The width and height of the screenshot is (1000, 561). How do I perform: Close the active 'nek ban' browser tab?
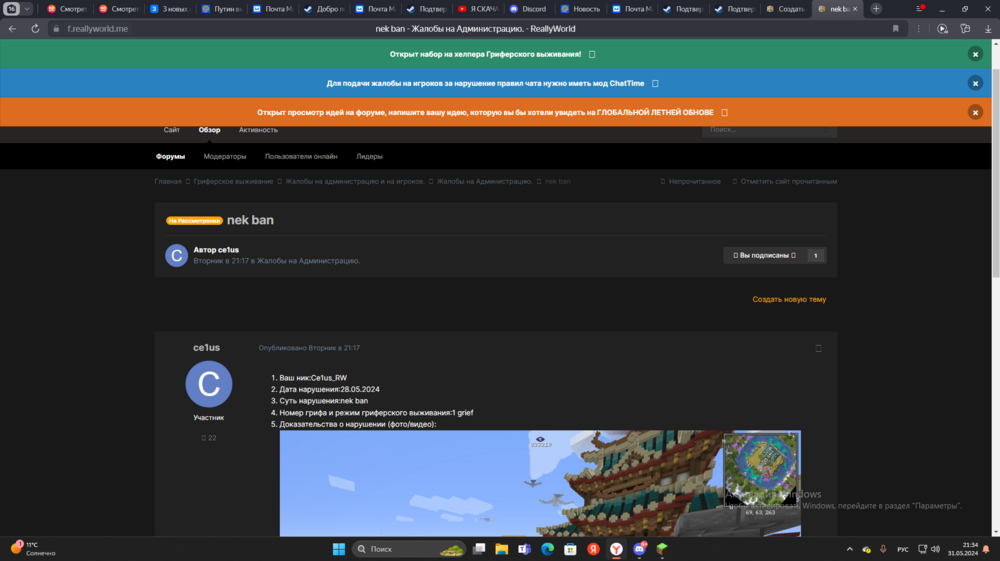855,9
